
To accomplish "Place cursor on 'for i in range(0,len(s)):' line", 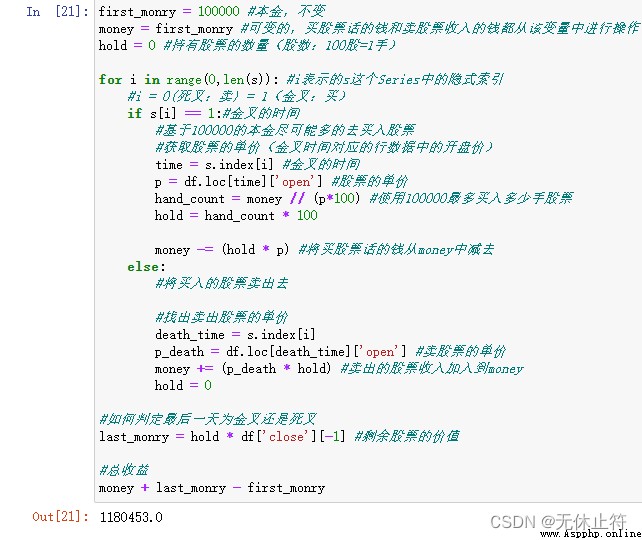I will [x=189, y=79].
